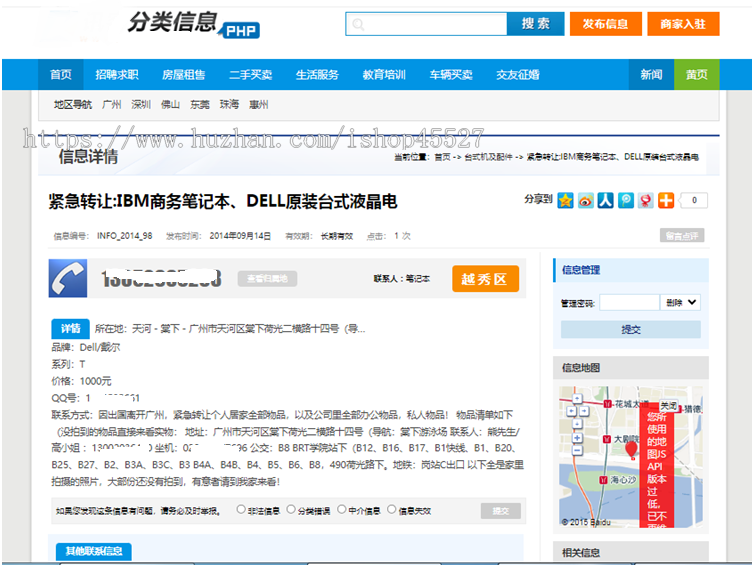Click the red location marker on map
Image resolution: width=754 pixels, height=567 pixels.
631,450
